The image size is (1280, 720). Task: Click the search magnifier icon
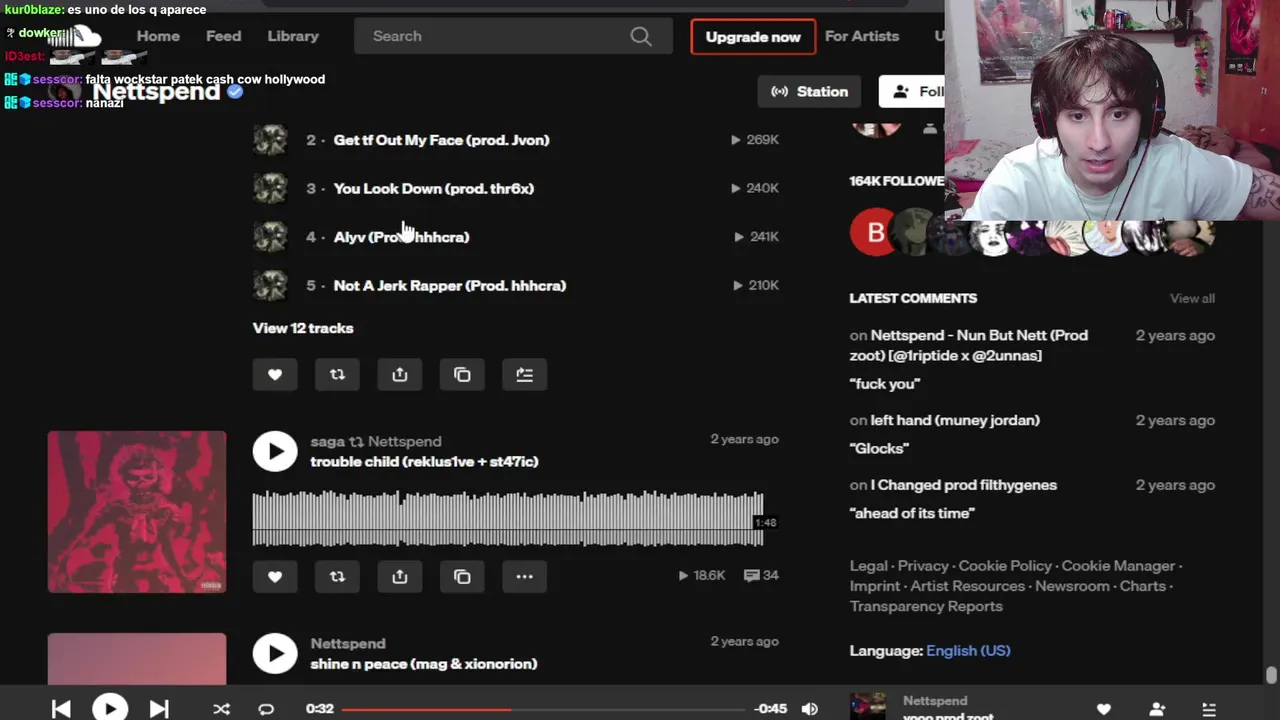pos(641,36)
